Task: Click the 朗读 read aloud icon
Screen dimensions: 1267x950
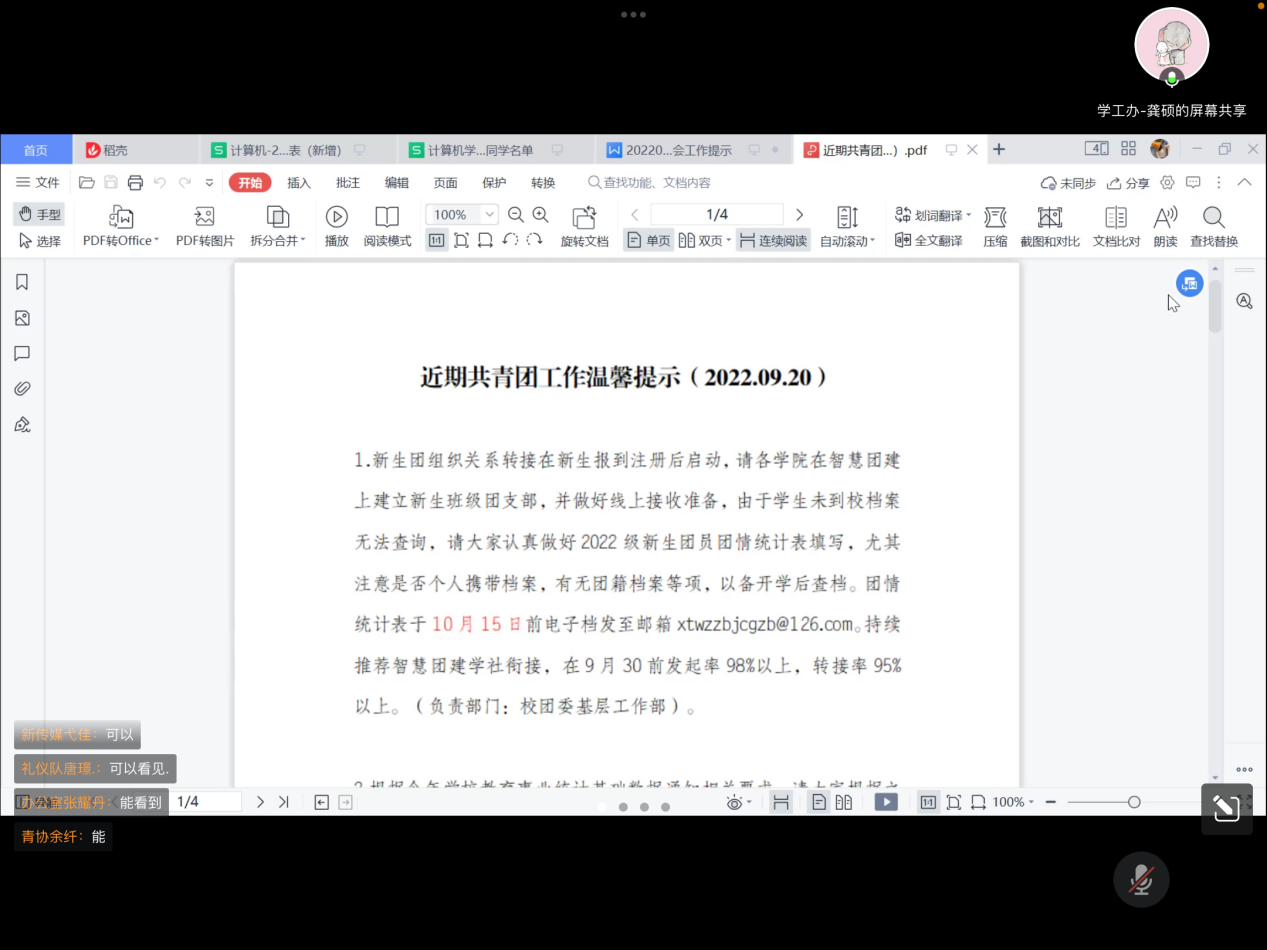Action: pyautogui.click(x=1165, y=217)
